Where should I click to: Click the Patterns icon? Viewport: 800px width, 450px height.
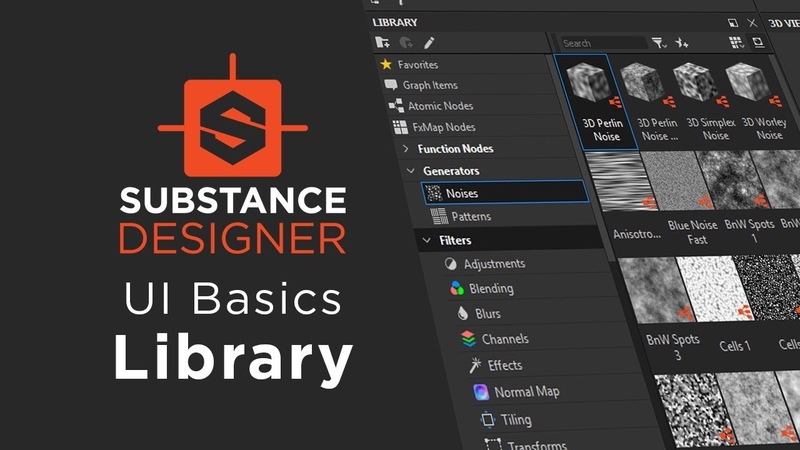click(439, 216)
